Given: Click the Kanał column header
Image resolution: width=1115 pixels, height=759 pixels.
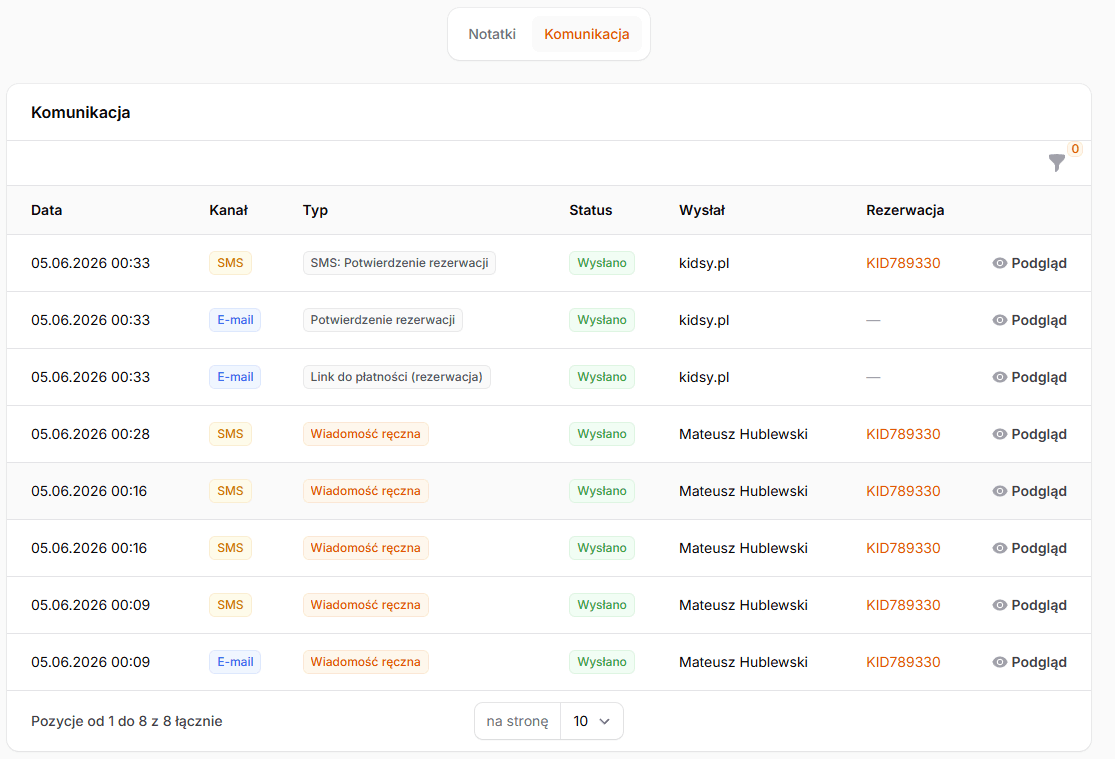Looking at the screenshot, I should 228,210.
